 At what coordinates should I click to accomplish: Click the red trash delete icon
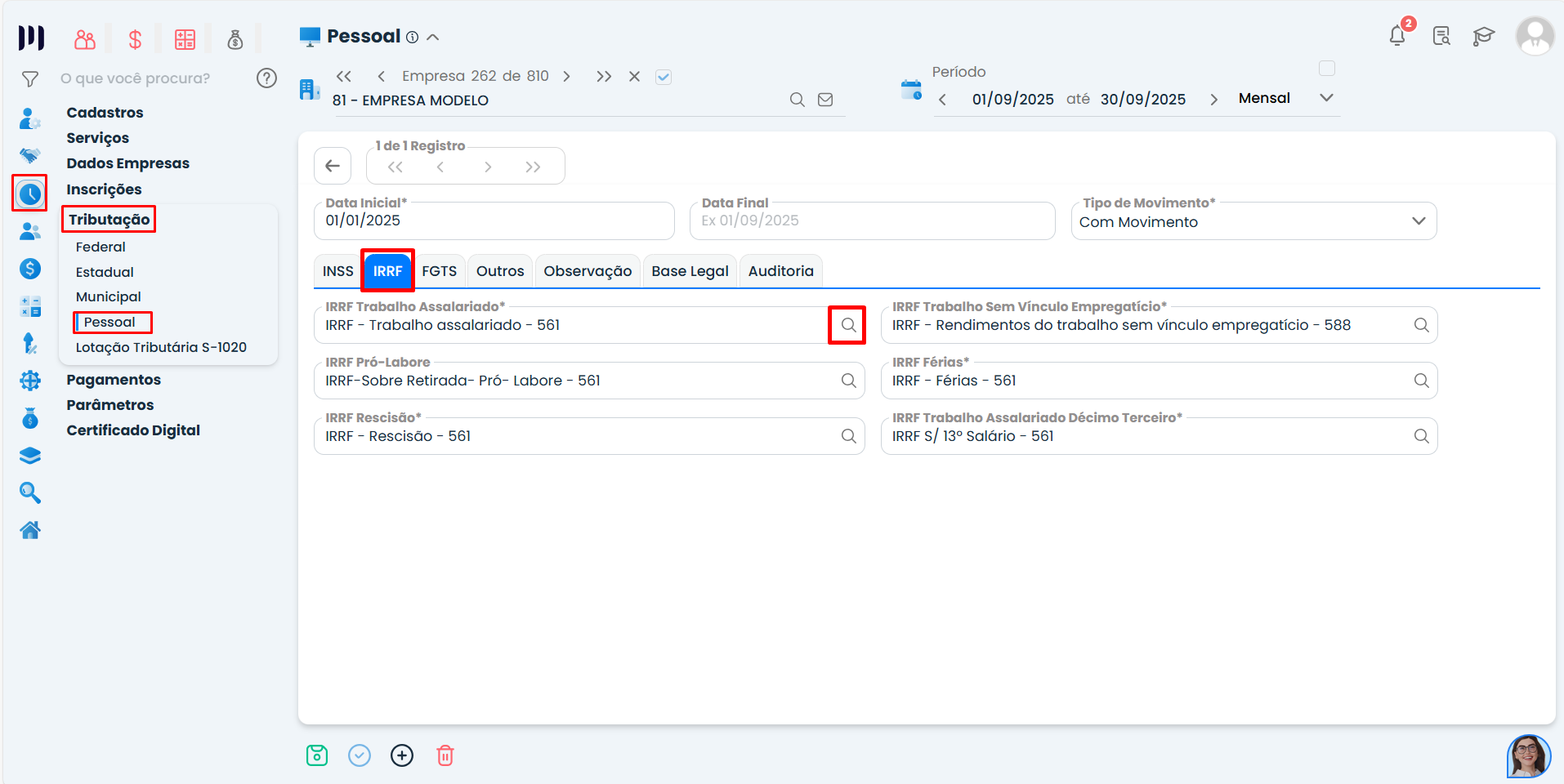[445, 755]
